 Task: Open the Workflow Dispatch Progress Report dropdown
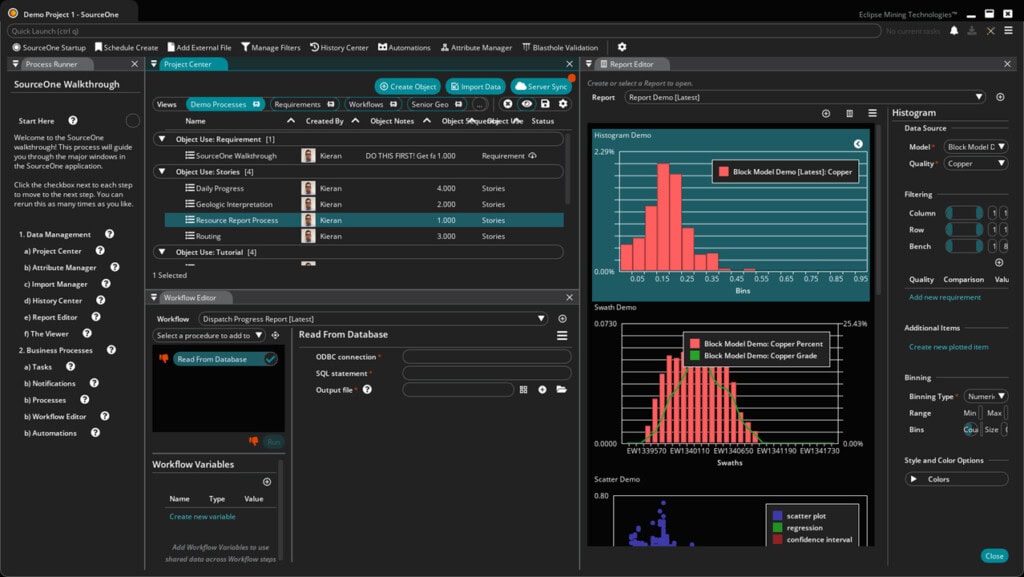pos(373,319)
